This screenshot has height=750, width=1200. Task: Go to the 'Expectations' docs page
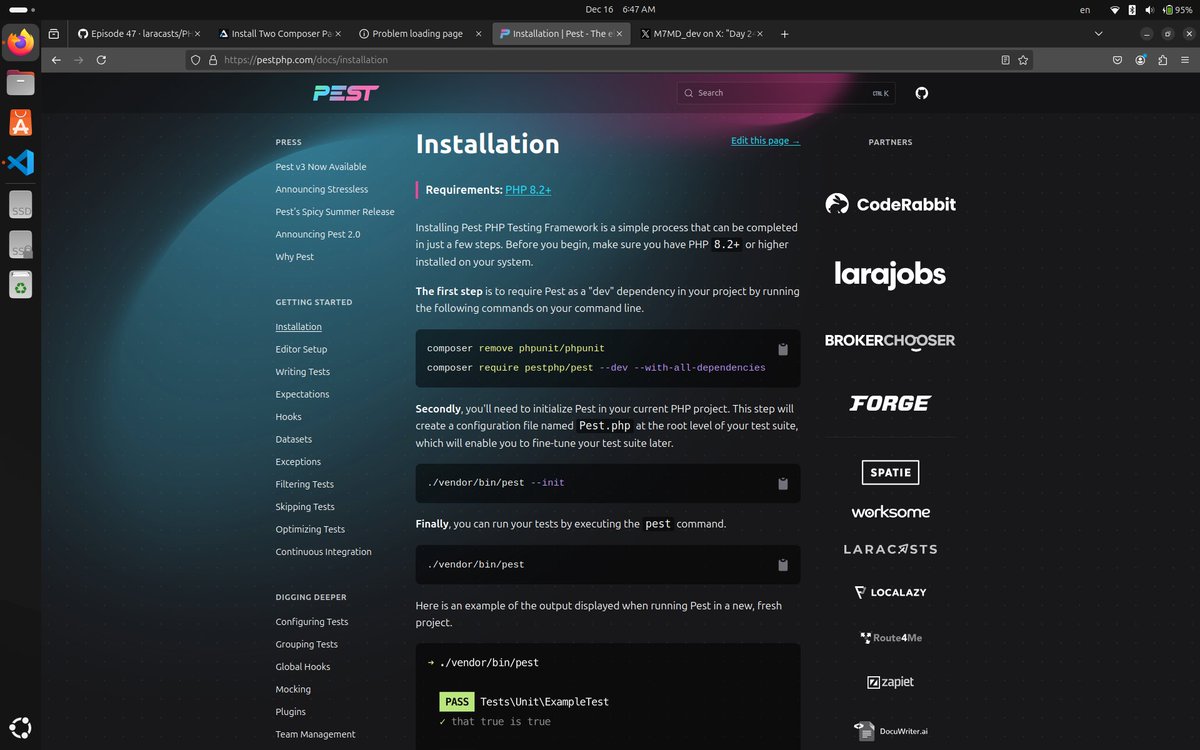pyautogui.click(x=302, y=394)
